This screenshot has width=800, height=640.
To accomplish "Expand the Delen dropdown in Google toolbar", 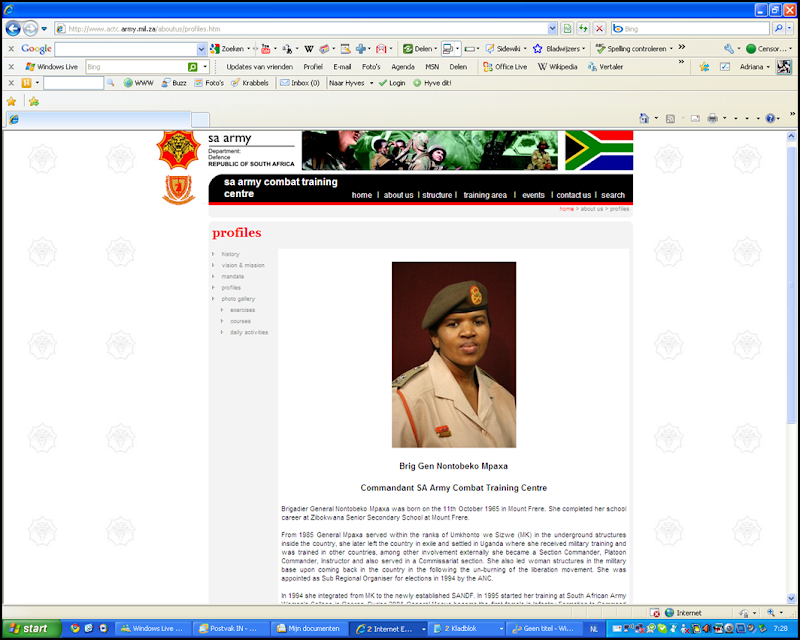I will 435,49.
